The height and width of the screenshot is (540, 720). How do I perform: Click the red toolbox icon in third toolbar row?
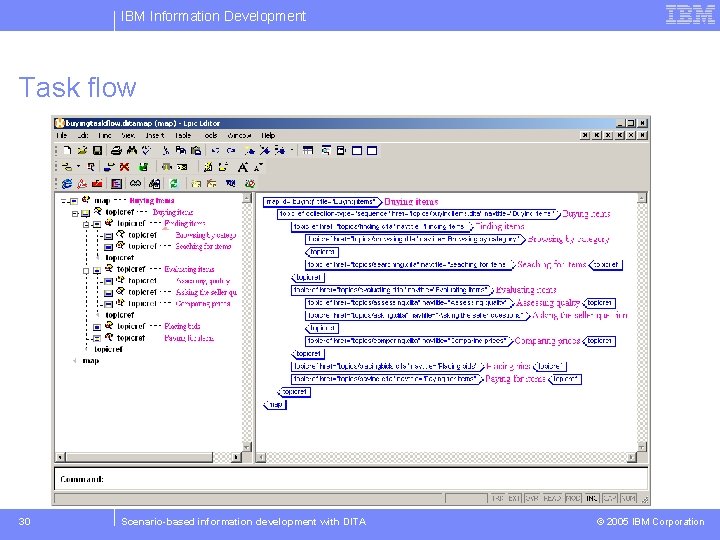click(97, 184)
